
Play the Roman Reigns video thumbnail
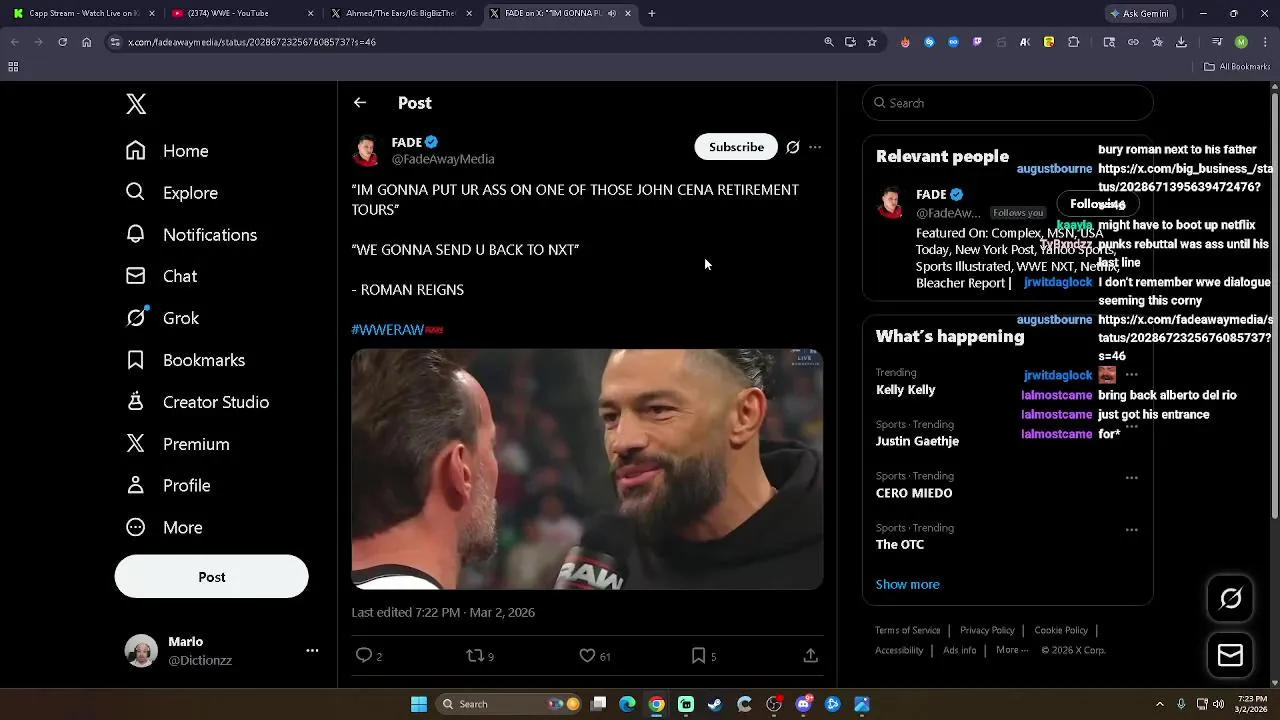tap(587, 469)
